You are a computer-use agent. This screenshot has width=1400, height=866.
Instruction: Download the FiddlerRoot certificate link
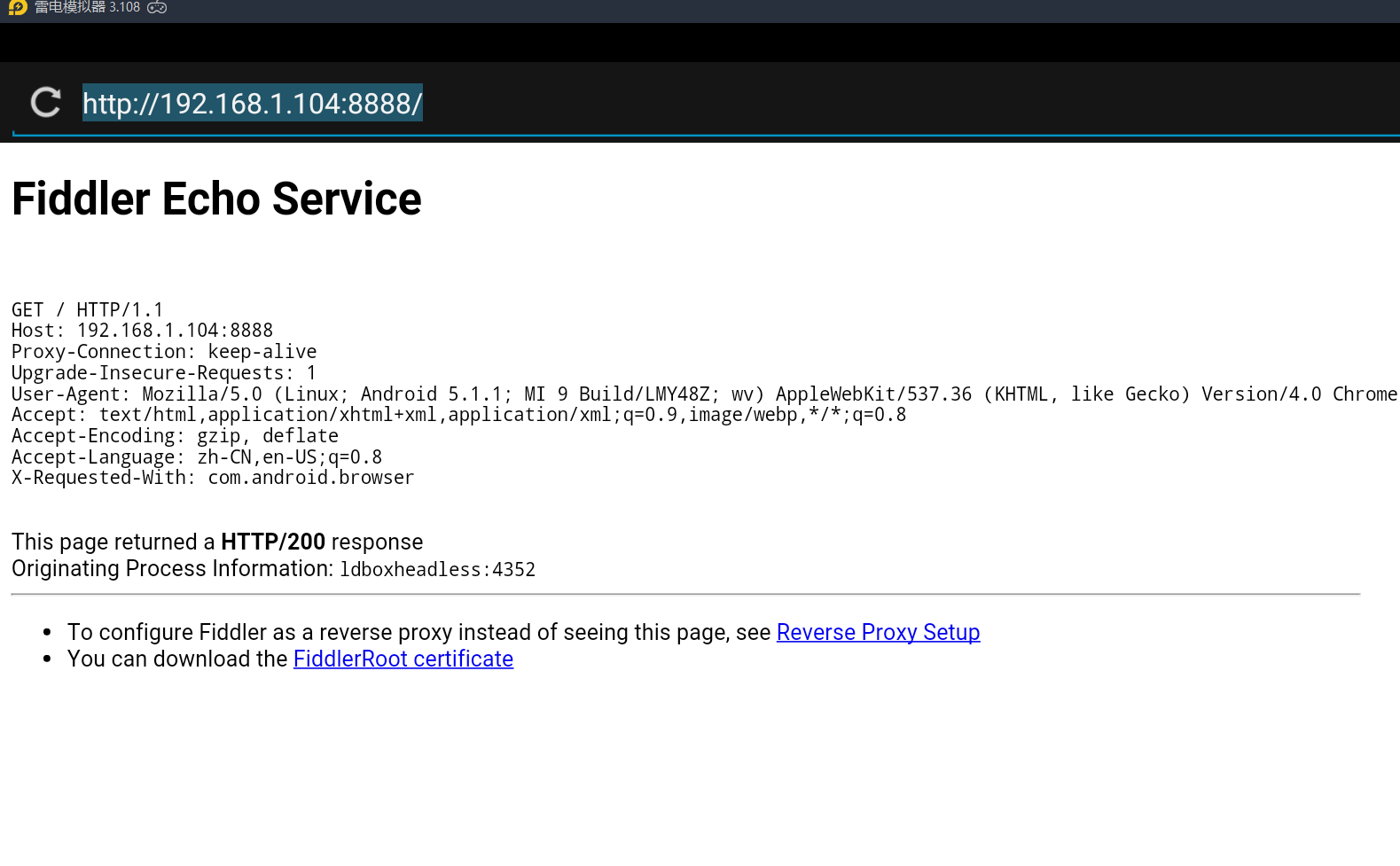(403, 659)
